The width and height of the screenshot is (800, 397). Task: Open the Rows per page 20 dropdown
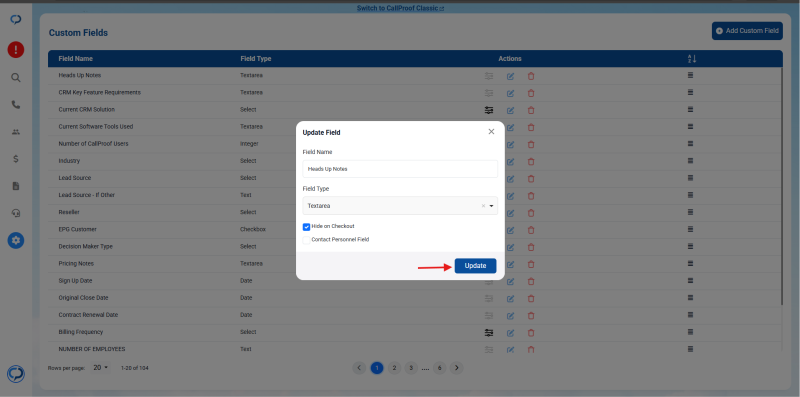point(101,367)
